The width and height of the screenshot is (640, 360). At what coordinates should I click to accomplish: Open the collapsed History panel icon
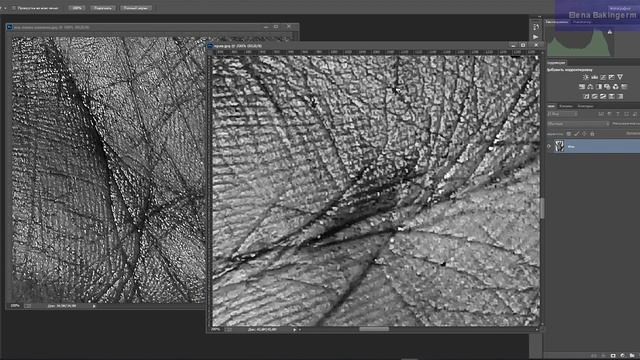536,27
